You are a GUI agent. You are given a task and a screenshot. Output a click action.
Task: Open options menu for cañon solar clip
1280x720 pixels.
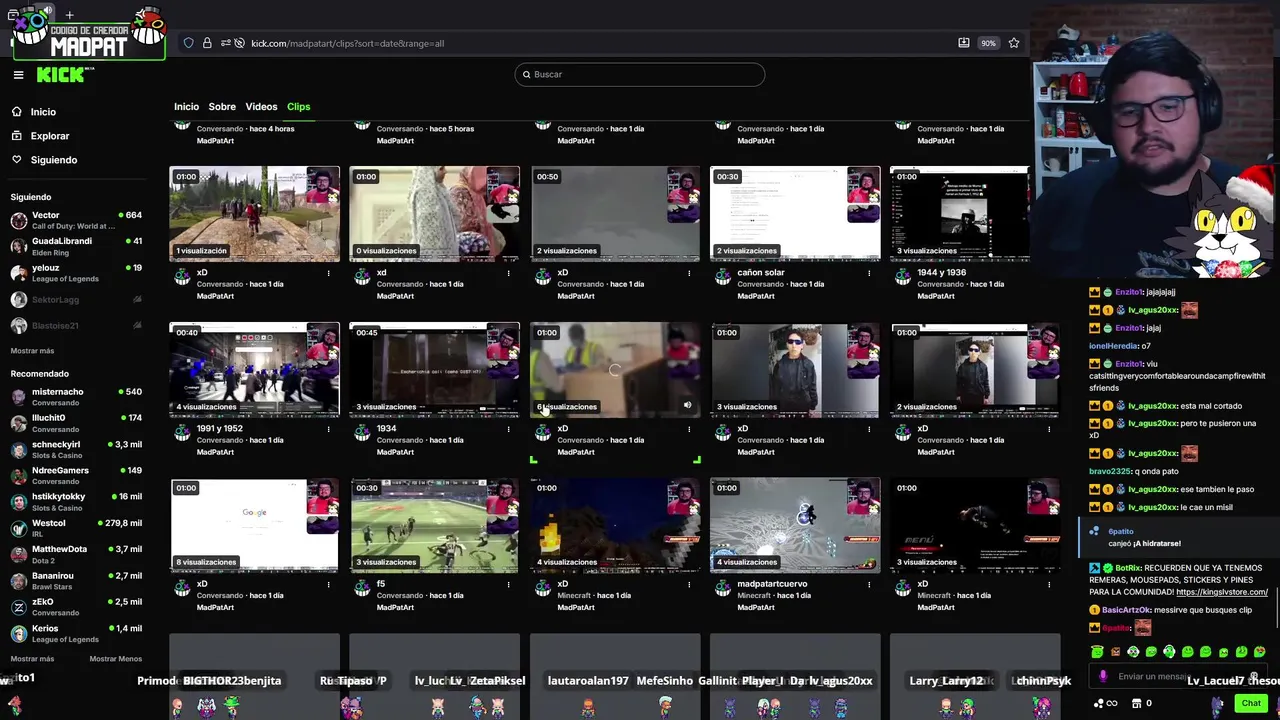[x=869, y=273]
